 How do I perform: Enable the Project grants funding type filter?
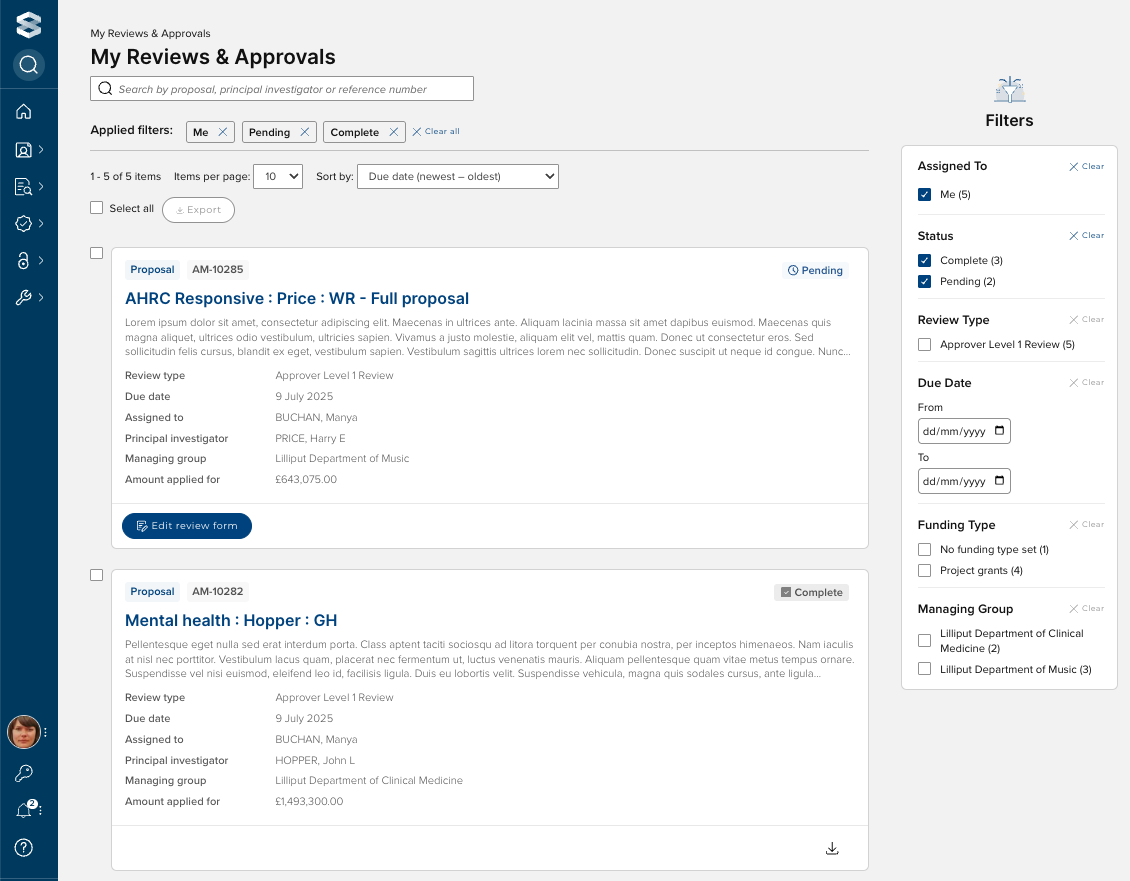[x=924, y=571]
